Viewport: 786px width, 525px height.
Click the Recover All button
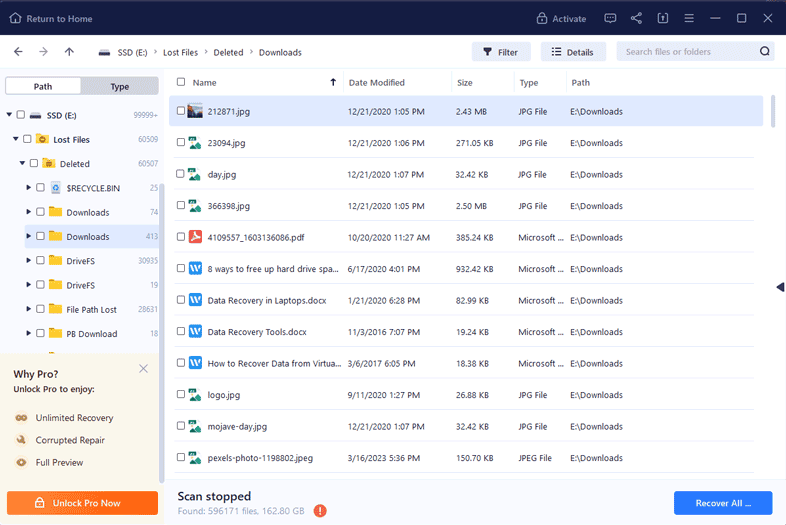pyautogui.click(x=723, y=503)
